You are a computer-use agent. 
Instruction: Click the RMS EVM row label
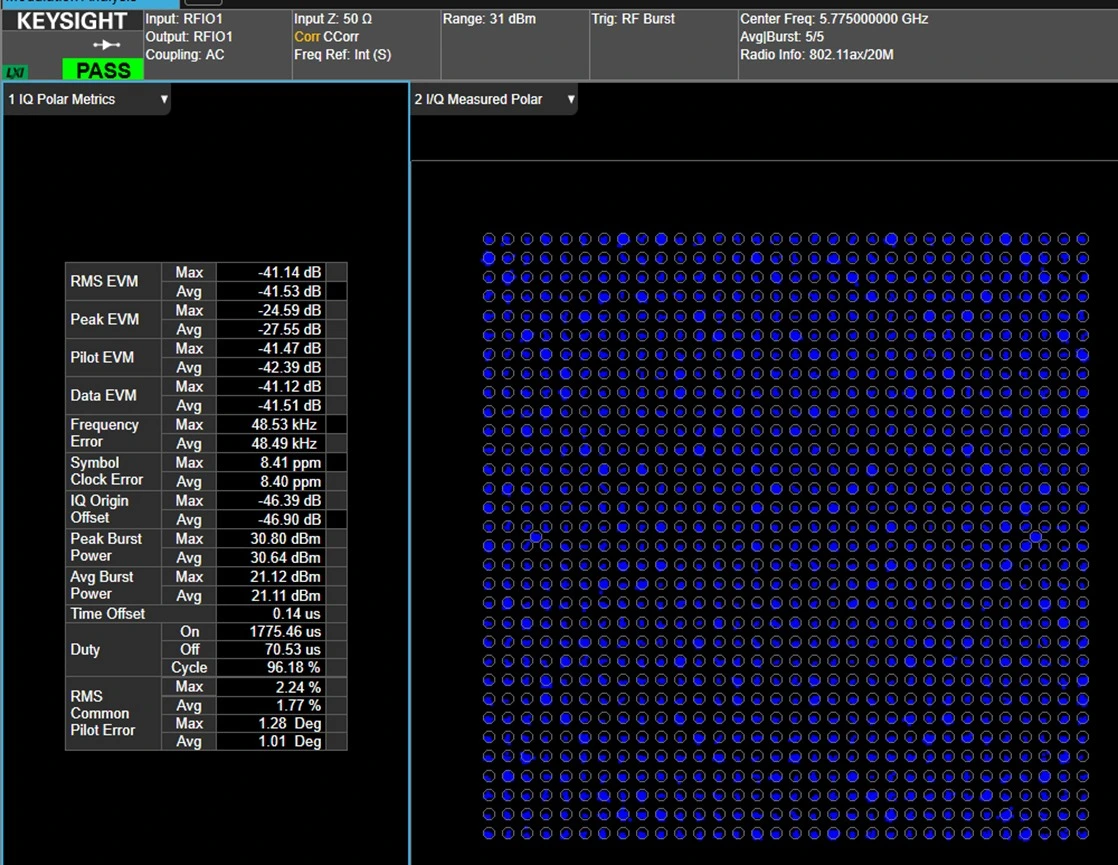104,282
